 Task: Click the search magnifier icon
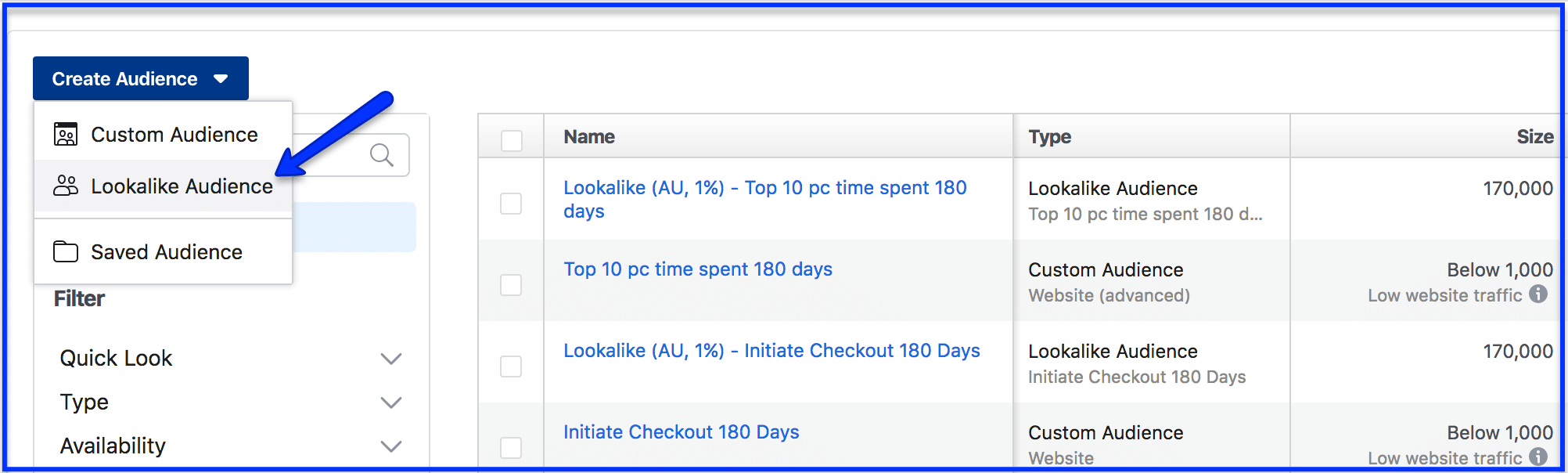tap(382, 155)
